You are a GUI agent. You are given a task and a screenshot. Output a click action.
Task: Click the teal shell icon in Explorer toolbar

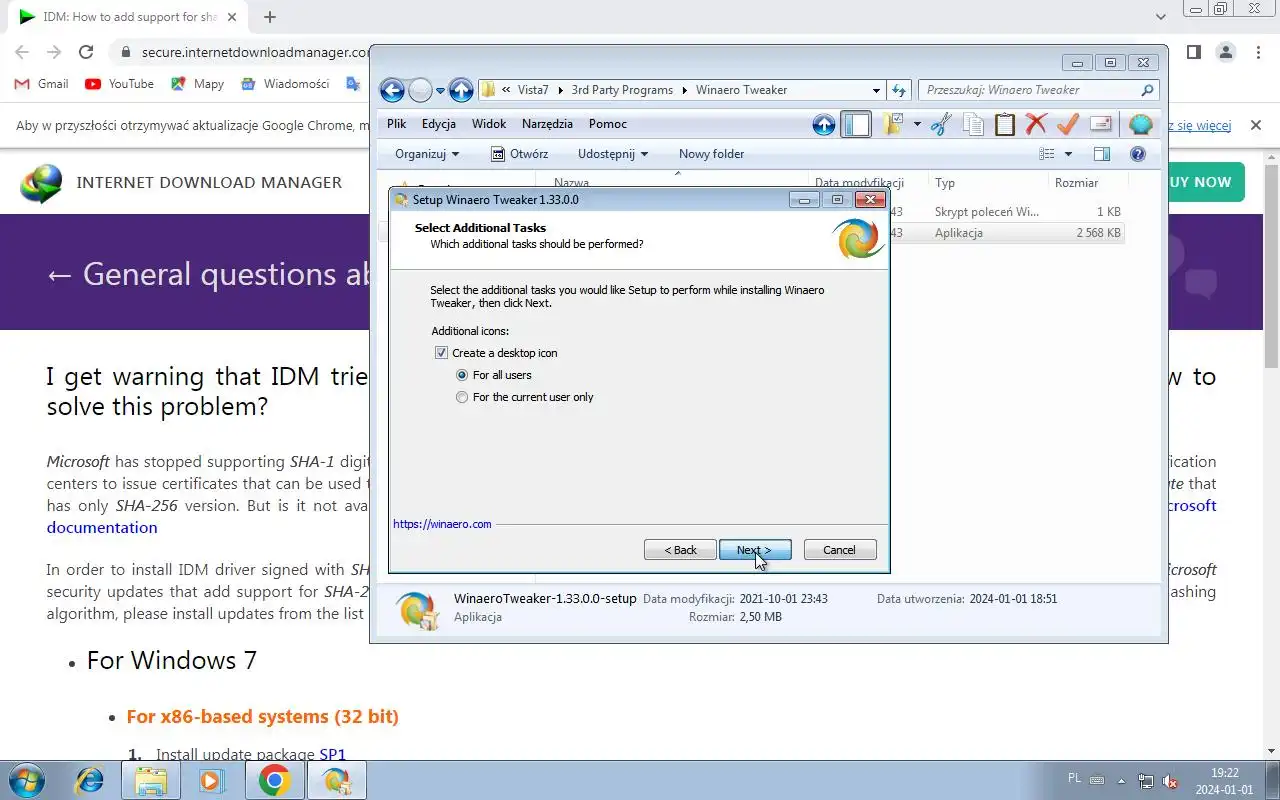coord(1140,125)
